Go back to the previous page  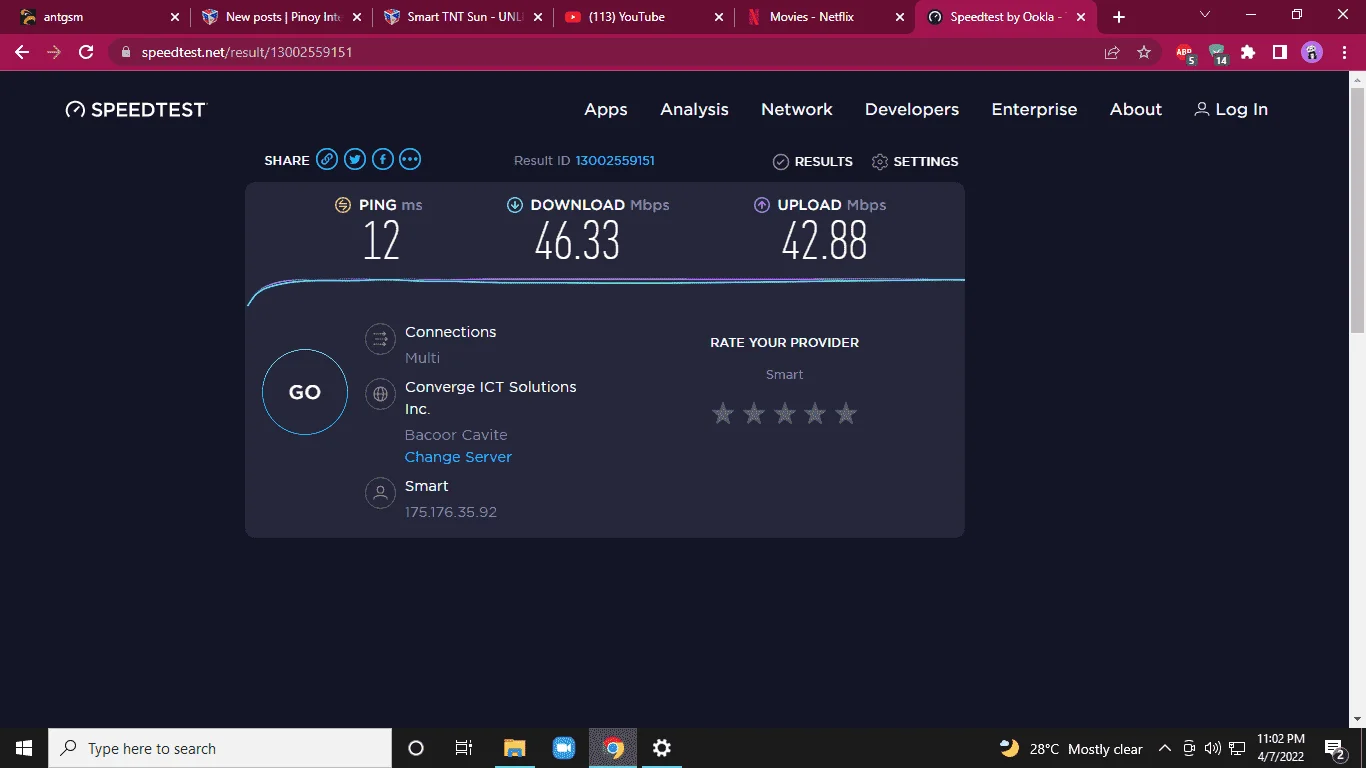22,52
